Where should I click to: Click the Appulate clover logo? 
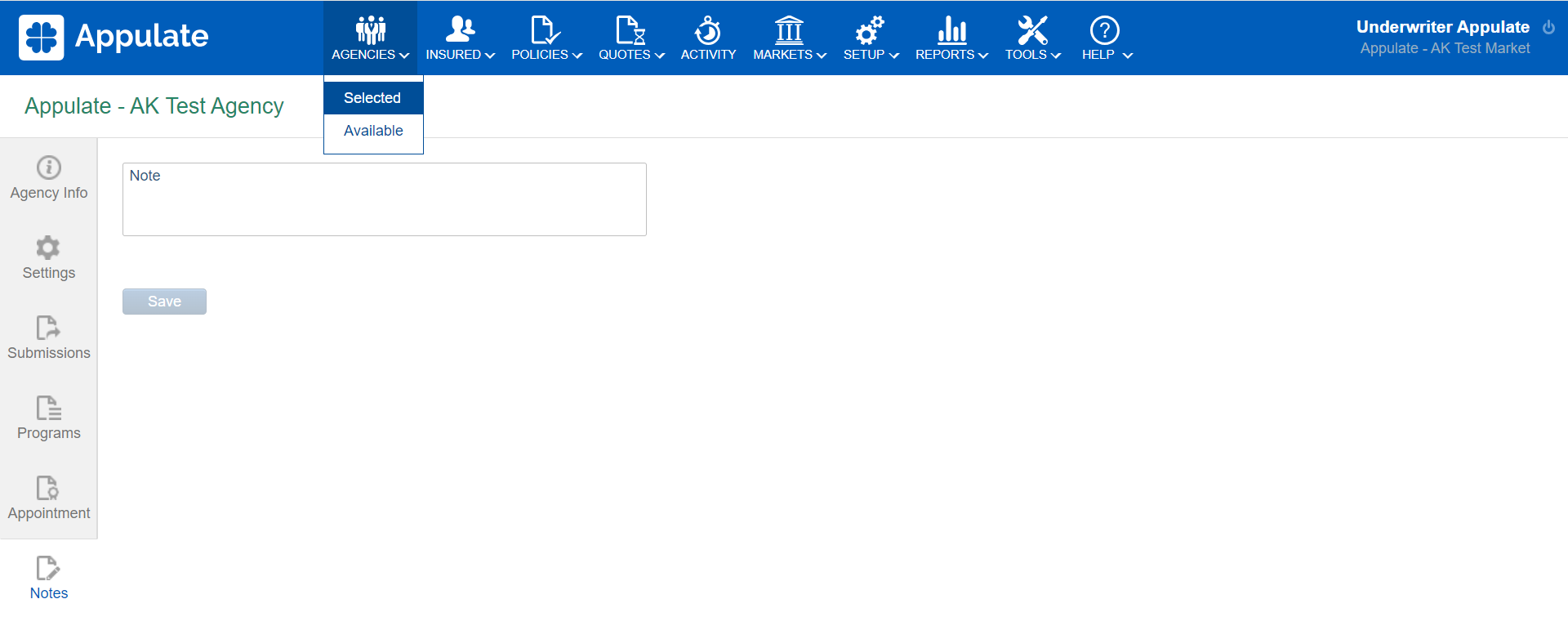[41, 37]
